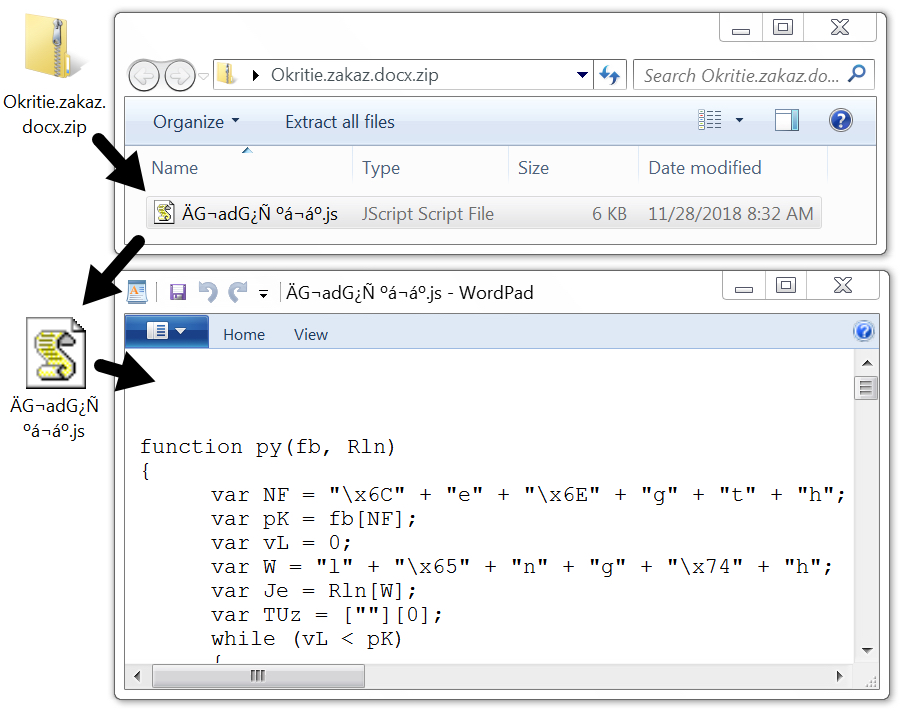Maximize the Explorer zip window
This screenshot has width=900, height=714.
[x=783, y=28]
